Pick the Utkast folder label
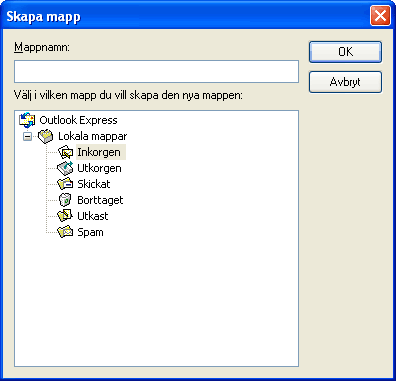 [93, 216]
